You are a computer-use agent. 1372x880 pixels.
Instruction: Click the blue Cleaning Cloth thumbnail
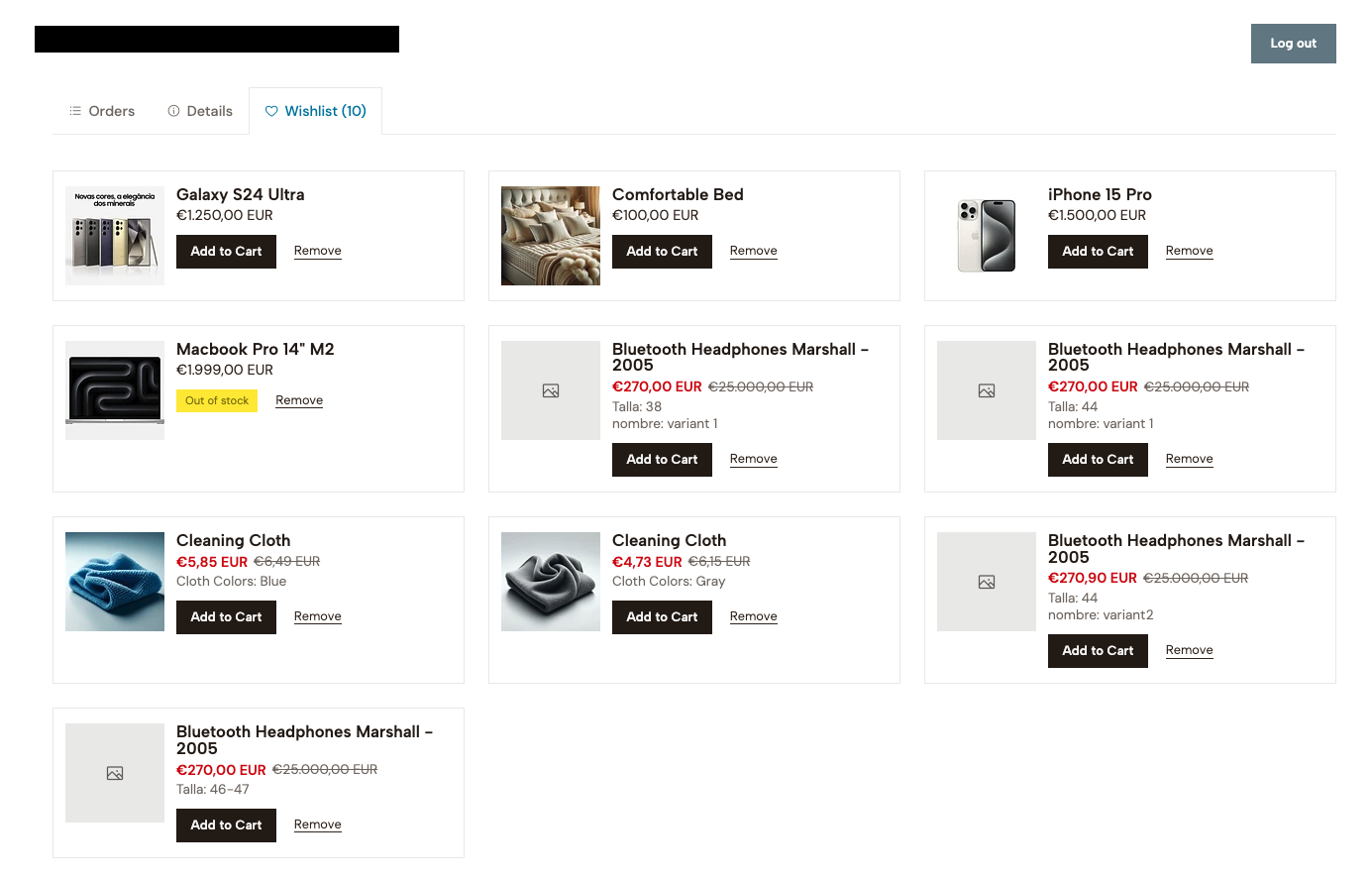coord(115,582)
